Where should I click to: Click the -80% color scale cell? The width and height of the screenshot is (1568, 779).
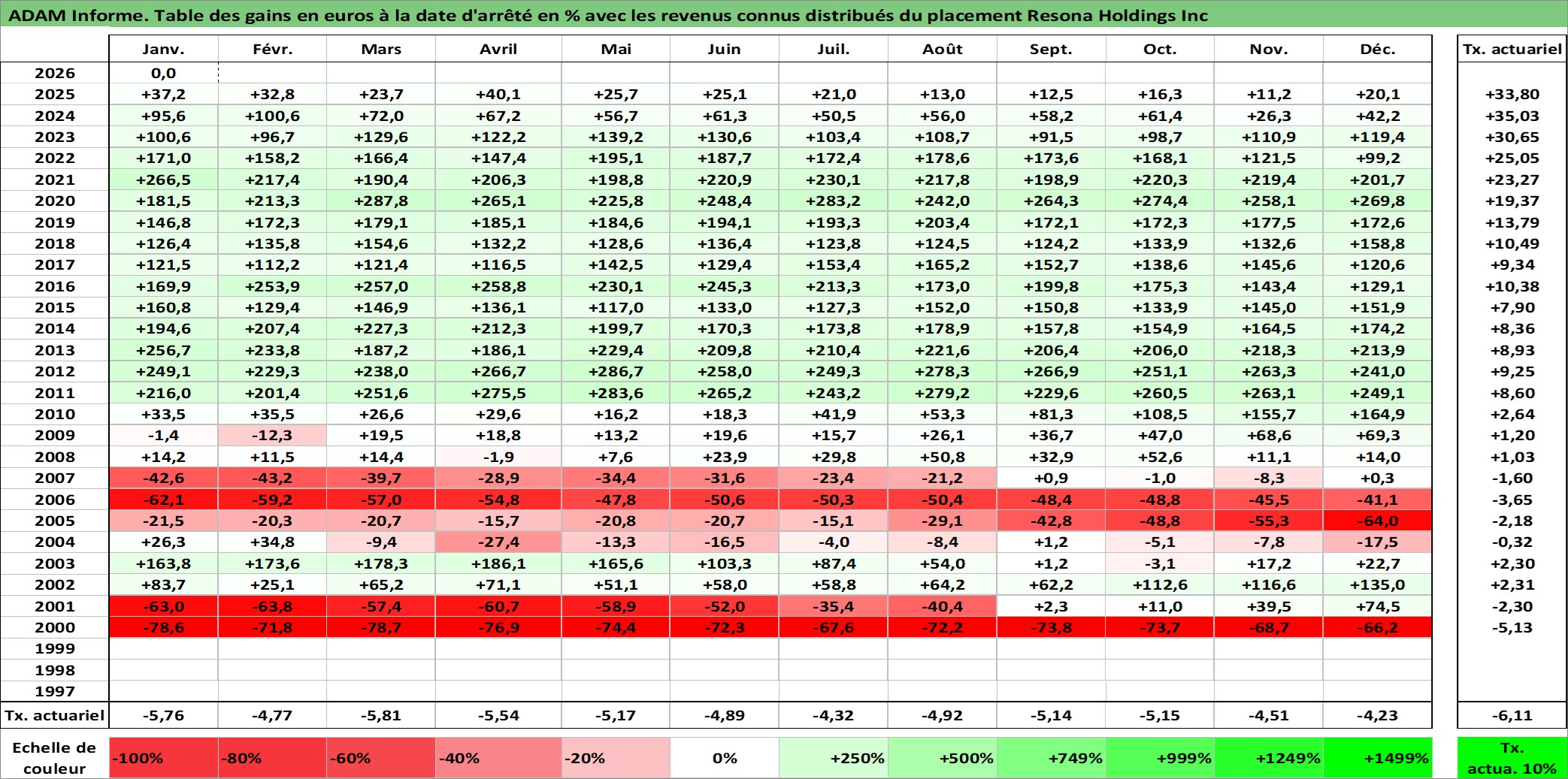[272, 758]
